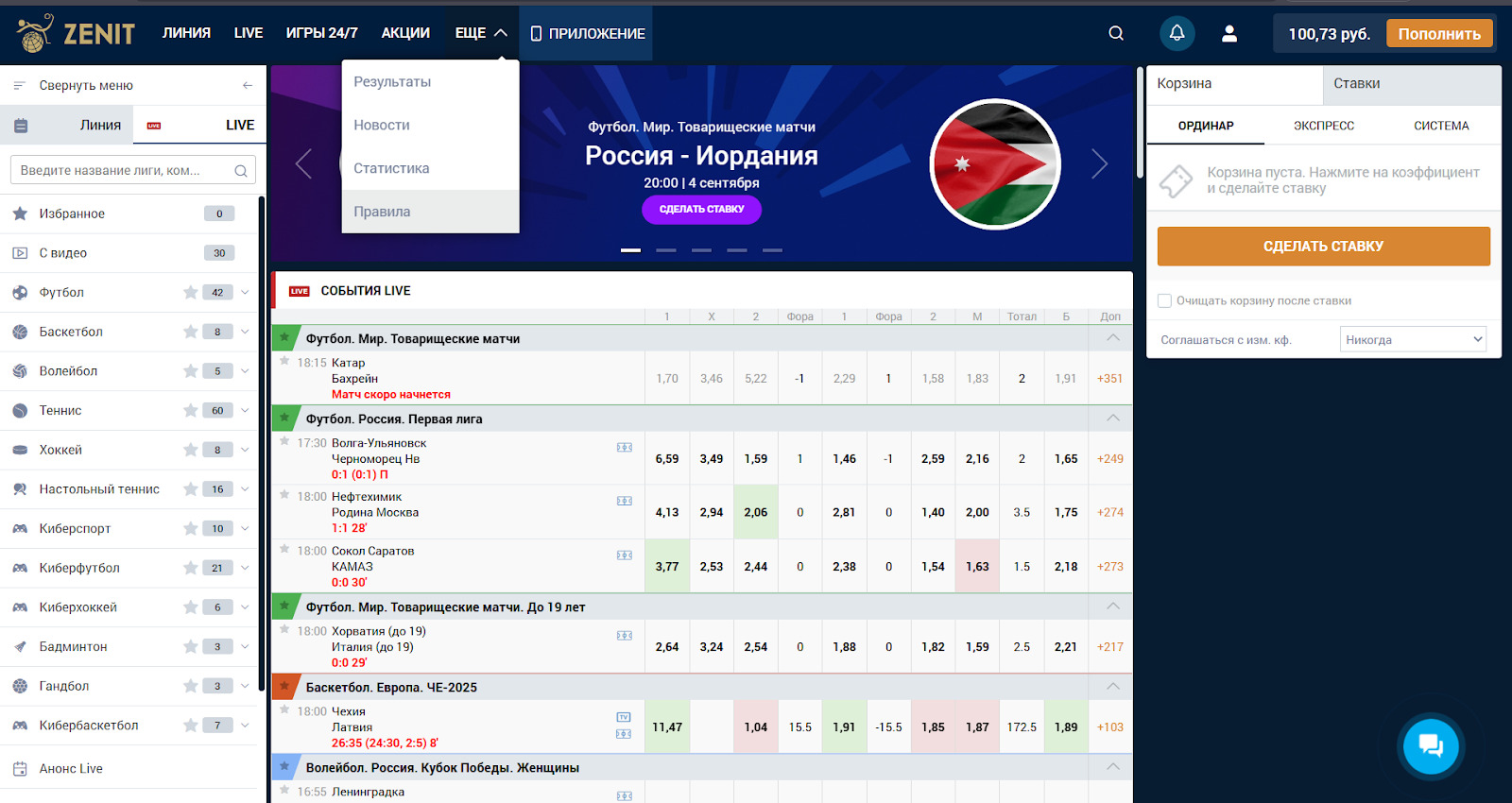
Task: Favorite the Катар – Бахрейн match star
Action: 284,361
